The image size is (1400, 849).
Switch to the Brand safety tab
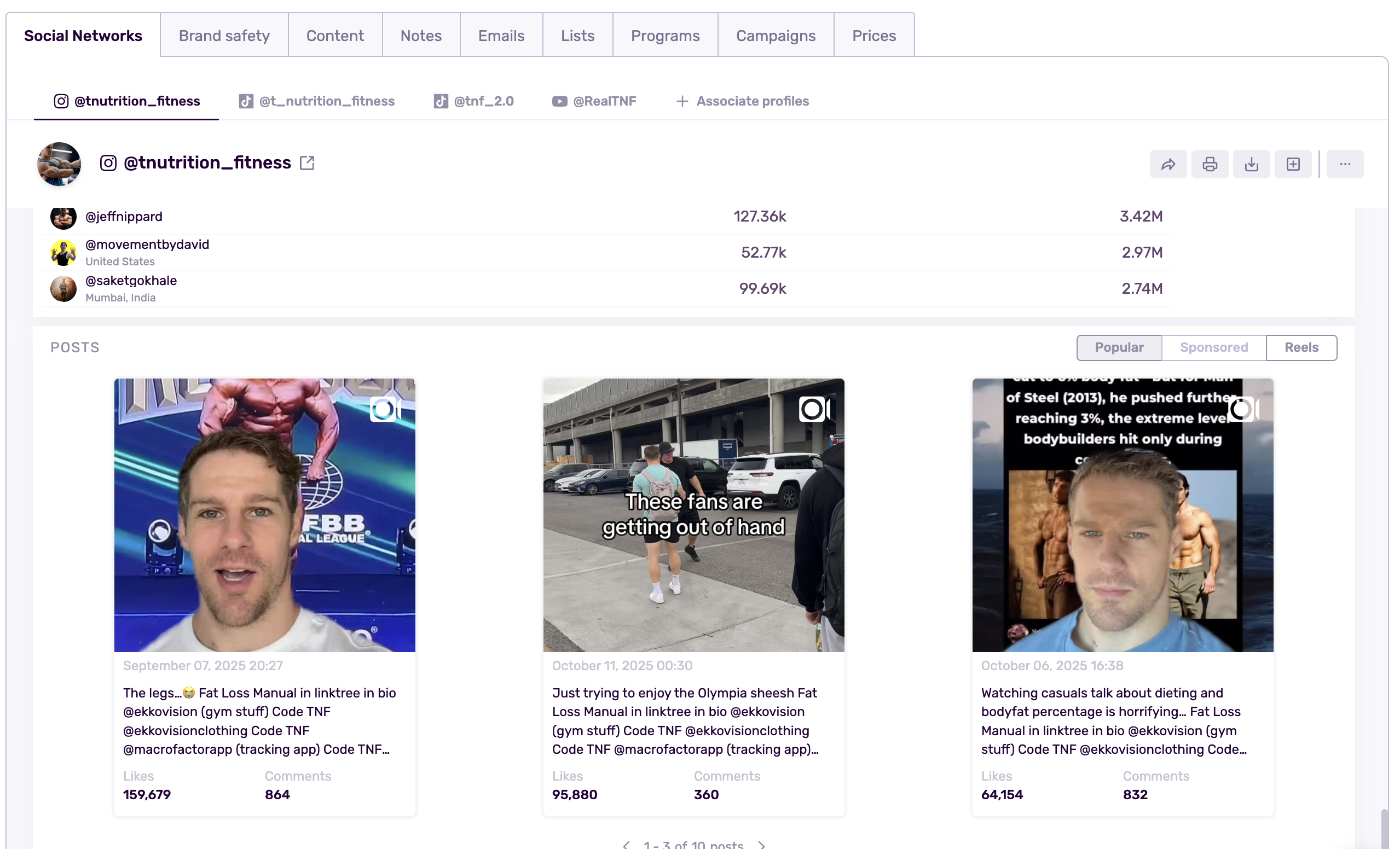[x=224, y=35]
